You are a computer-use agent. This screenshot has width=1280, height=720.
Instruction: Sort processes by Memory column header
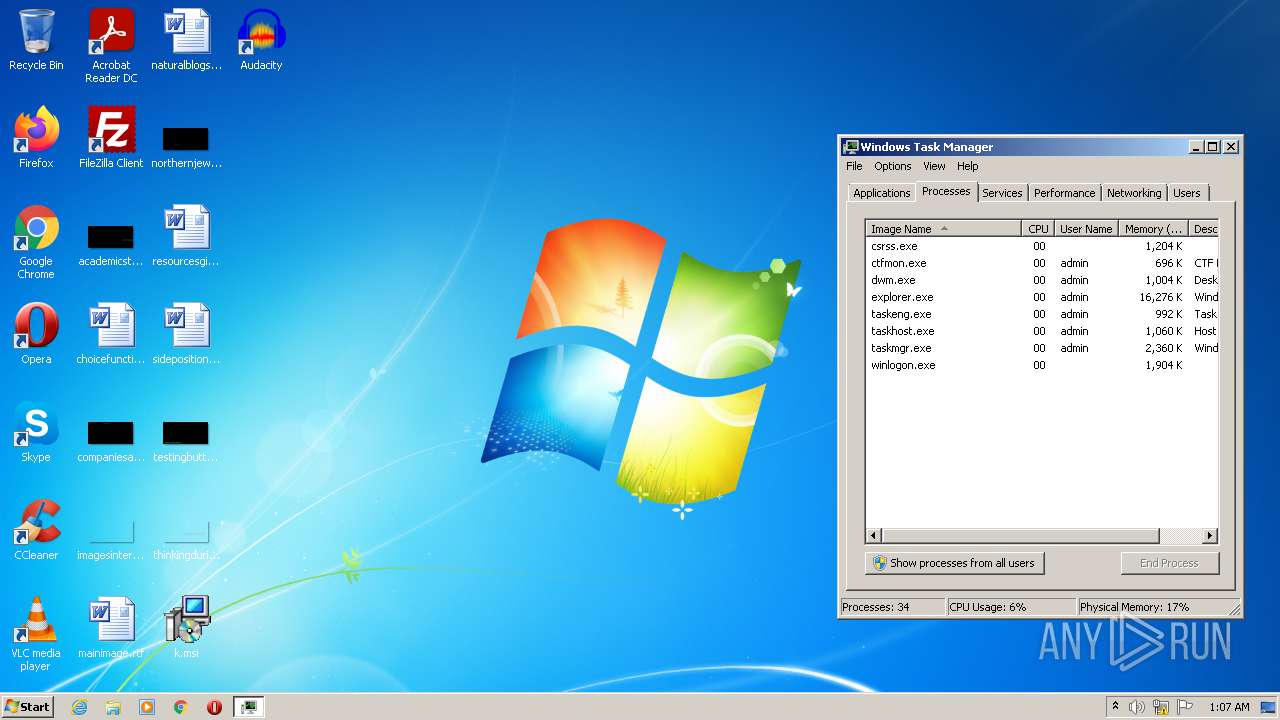pos(1153,229)
